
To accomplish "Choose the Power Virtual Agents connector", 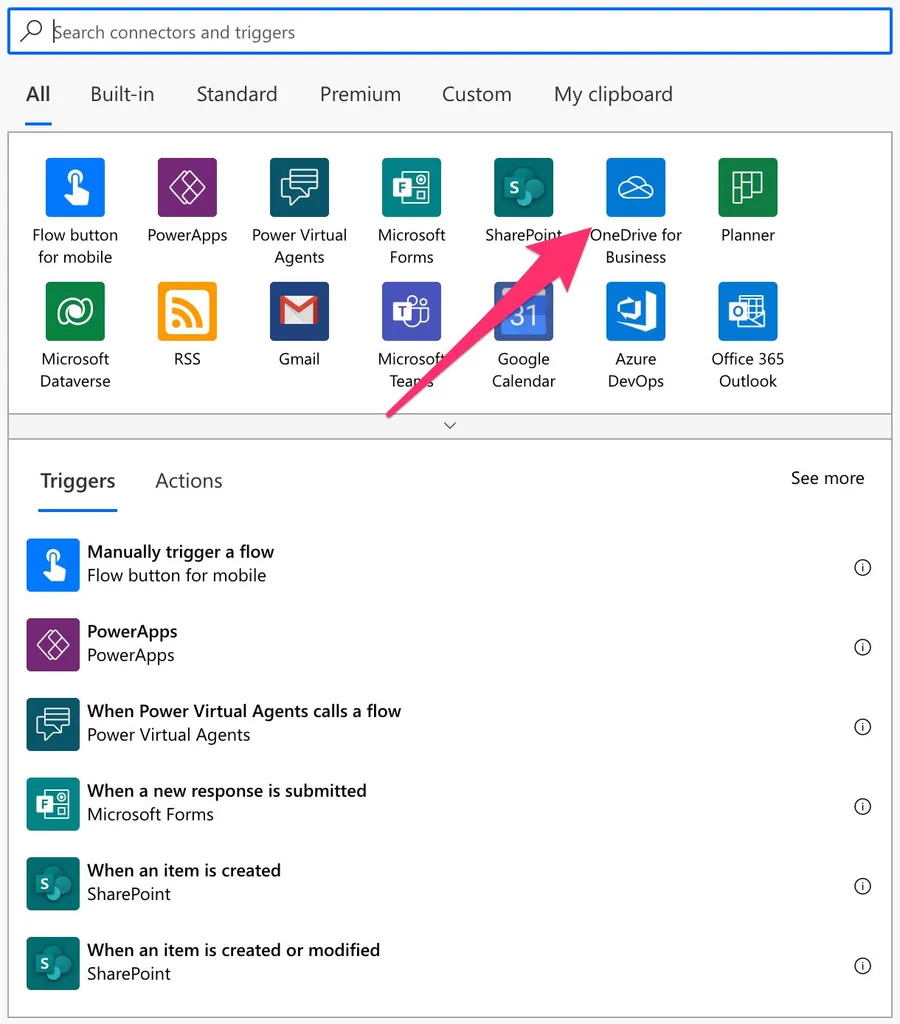I will pyautogui.click(x=299, y=188).
